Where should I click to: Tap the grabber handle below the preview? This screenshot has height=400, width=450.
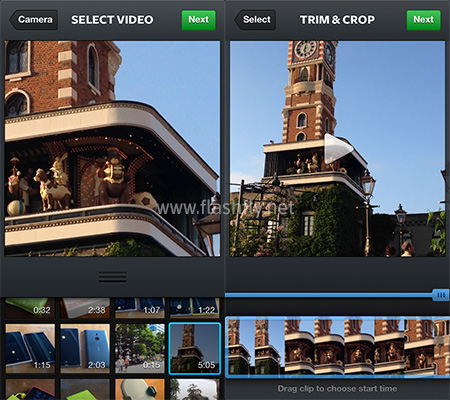[x=112, y=277]
